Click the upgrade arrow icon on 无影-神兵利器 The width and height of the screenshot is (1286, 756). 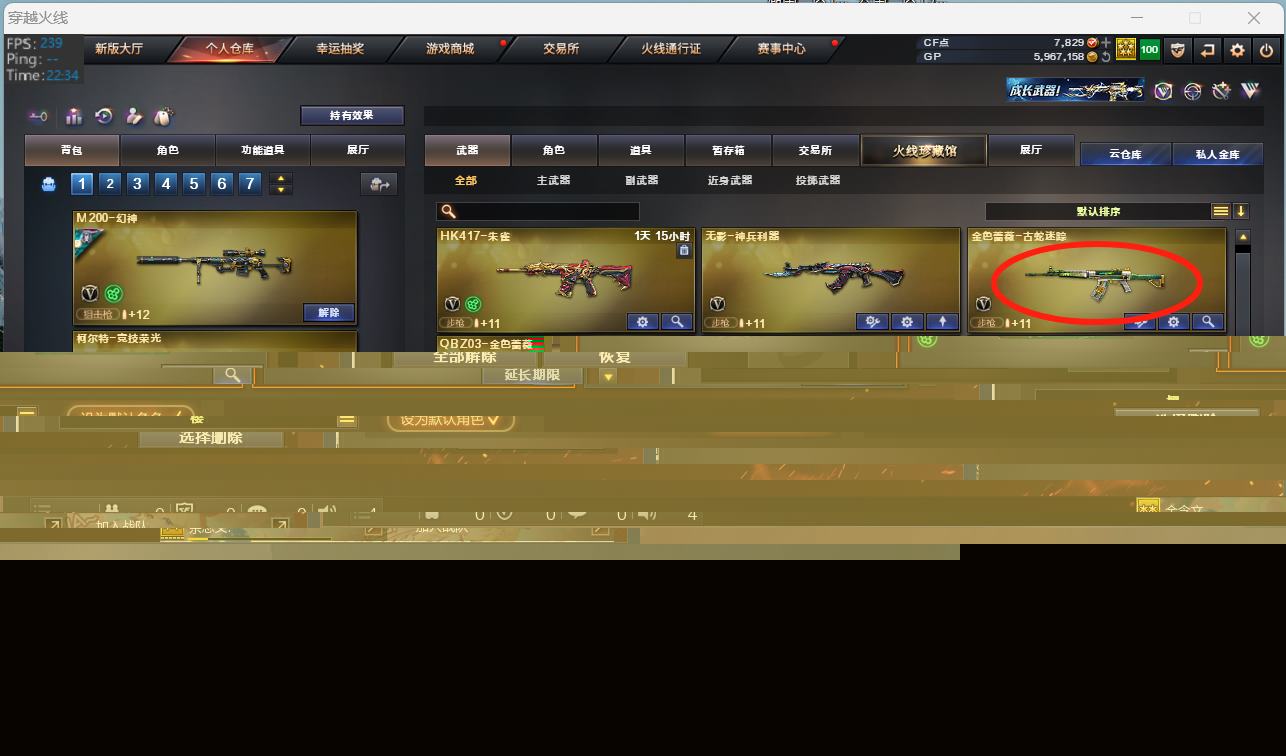coord(942,322)
